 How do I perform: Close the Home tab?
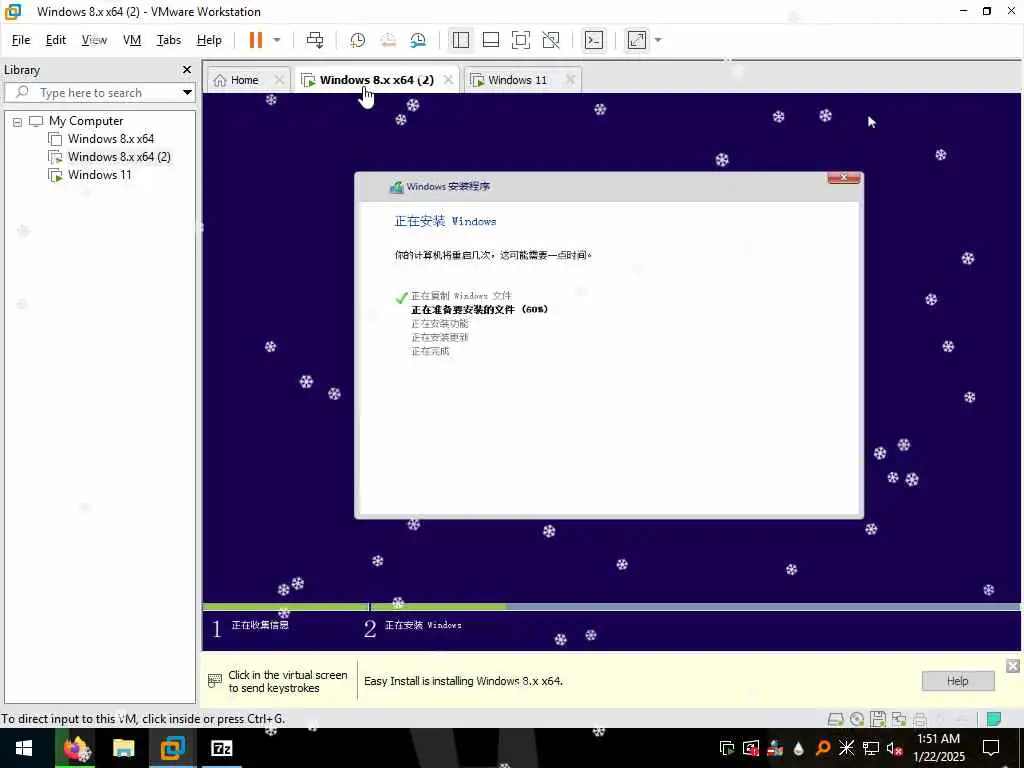pos(279,80)
